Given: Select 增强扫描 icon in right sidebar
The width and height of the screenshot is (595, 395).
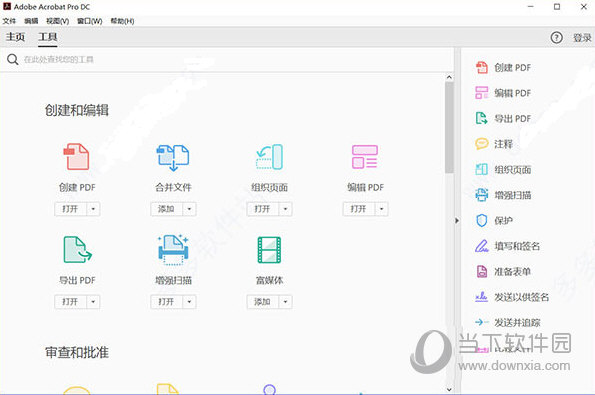Looking at the screenshot, I should coord(482,195).
